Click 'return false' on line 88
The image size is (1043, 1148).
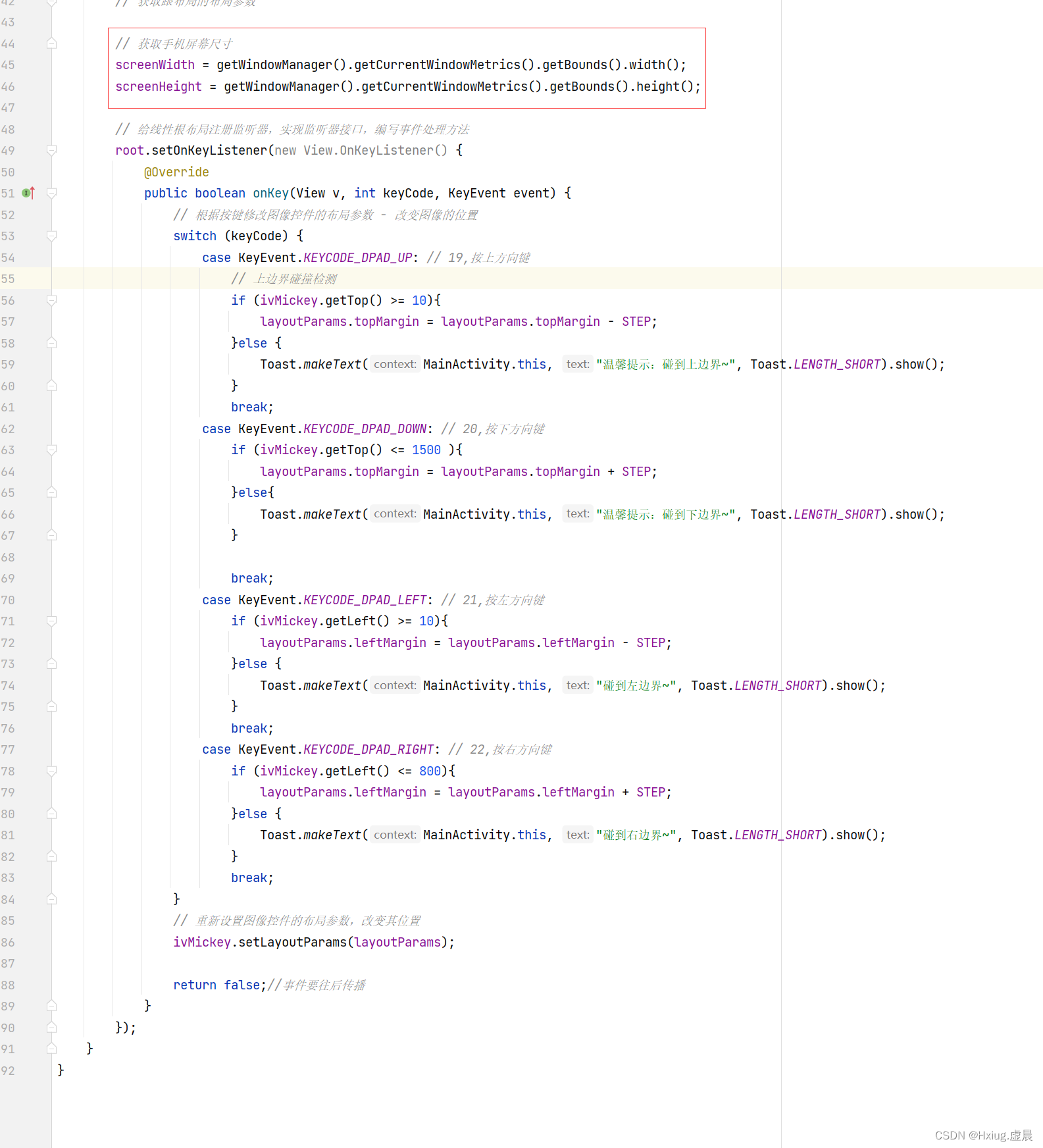pos(216,985)
